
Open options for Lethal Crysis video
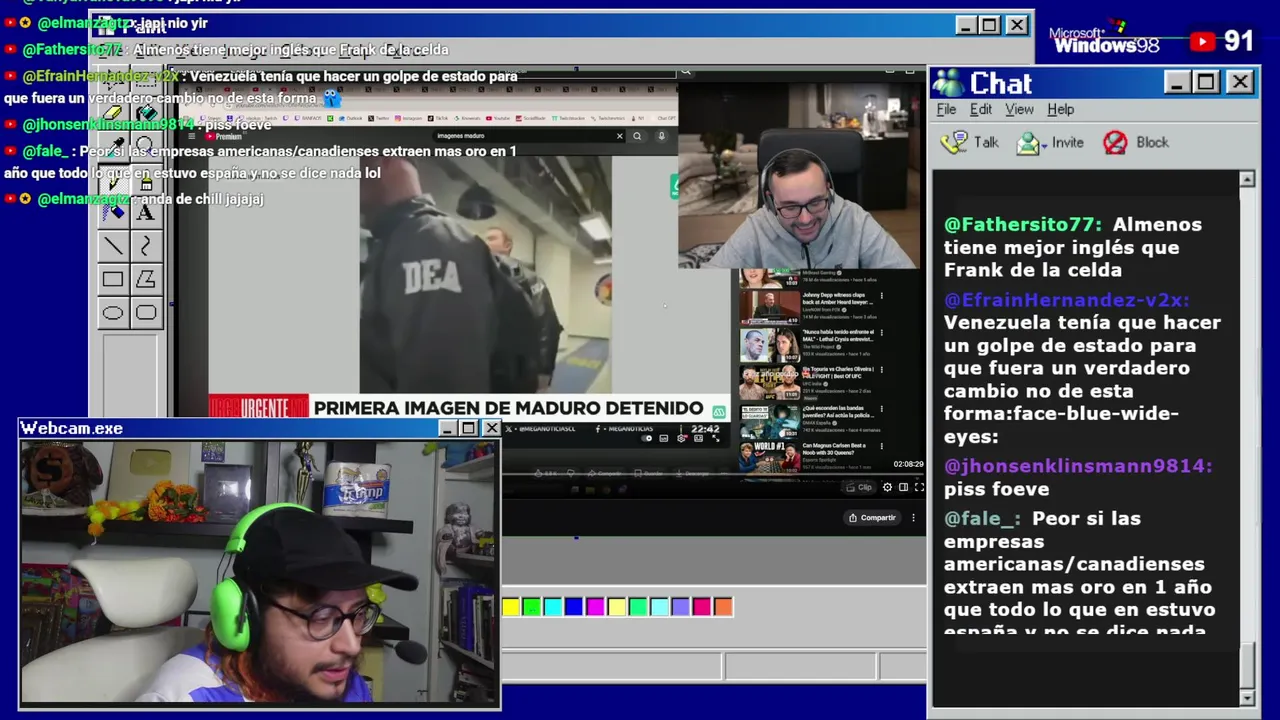(881, 333)
